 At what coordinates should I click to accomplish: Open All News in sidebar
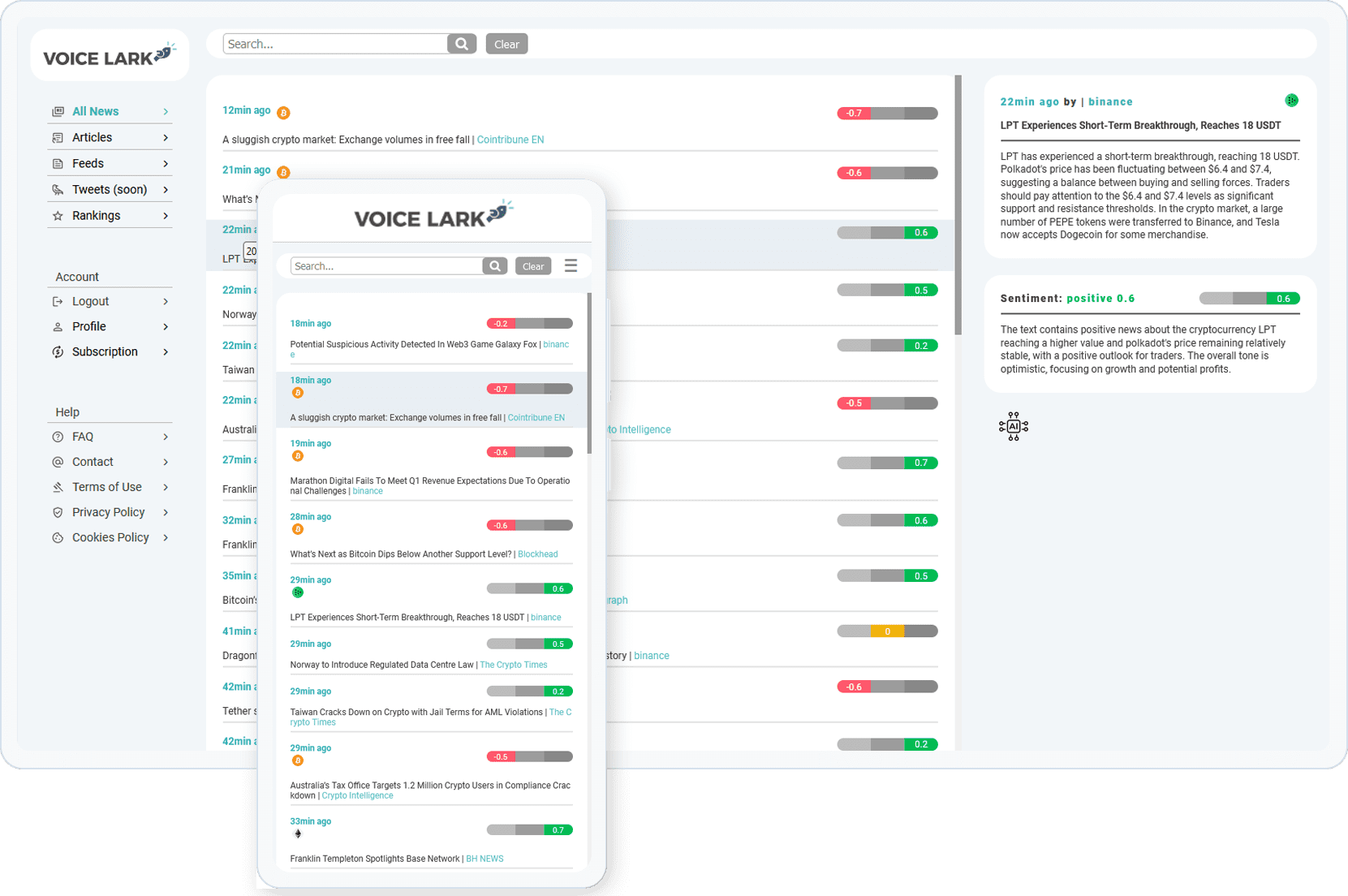click(95, 111)
